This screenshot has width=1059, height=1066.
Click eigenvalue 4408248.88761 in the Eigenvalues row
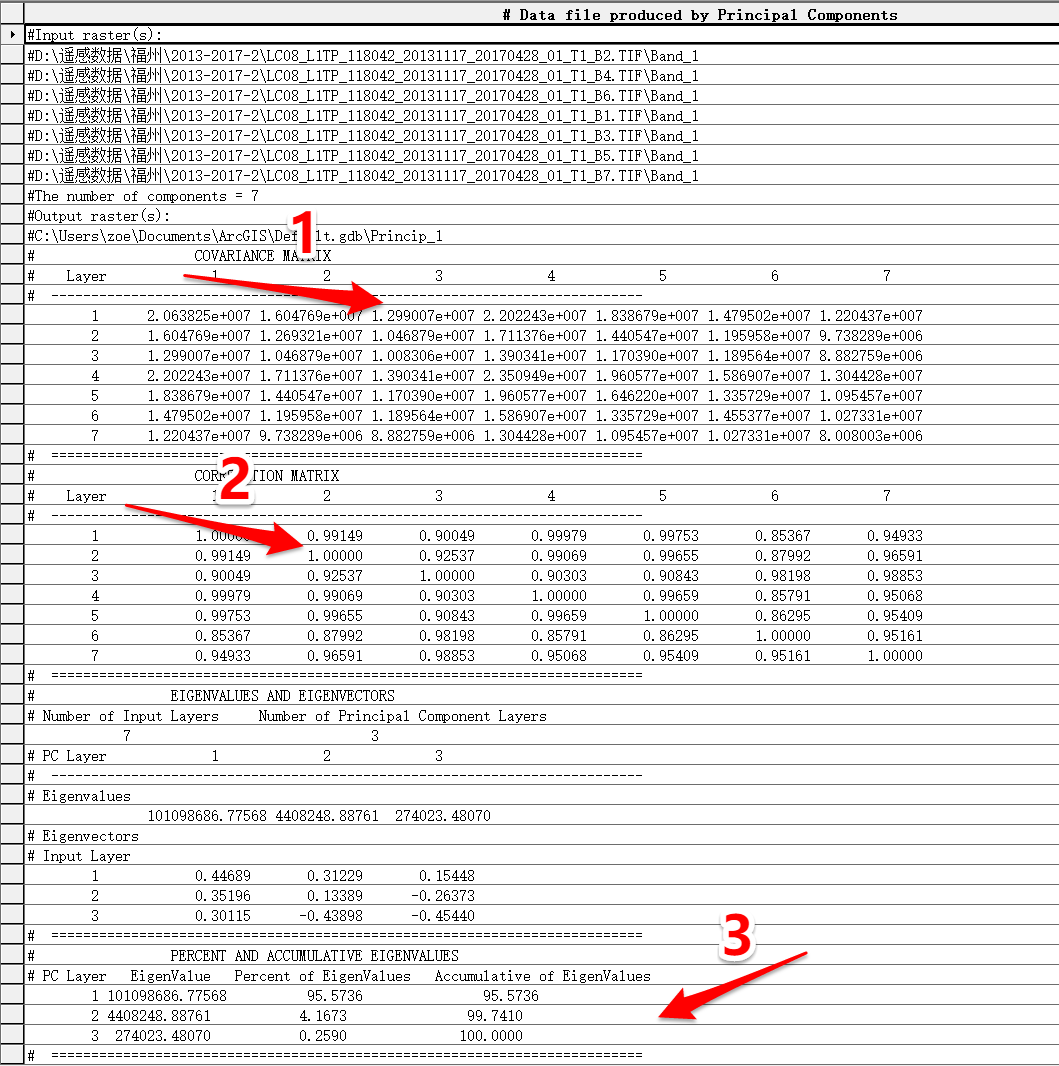click(327, 816)
